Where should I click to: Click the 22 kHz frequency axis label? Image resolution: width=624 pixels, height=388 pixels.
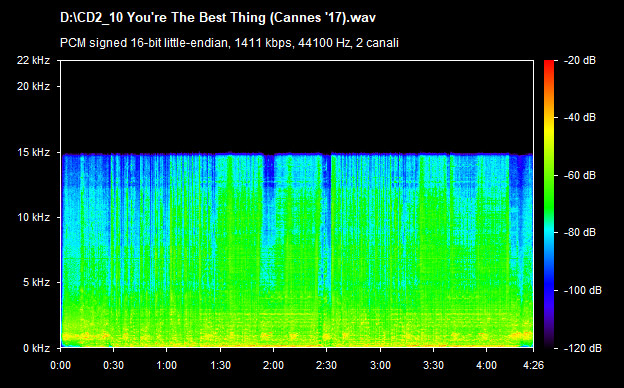tap(33, 60)
